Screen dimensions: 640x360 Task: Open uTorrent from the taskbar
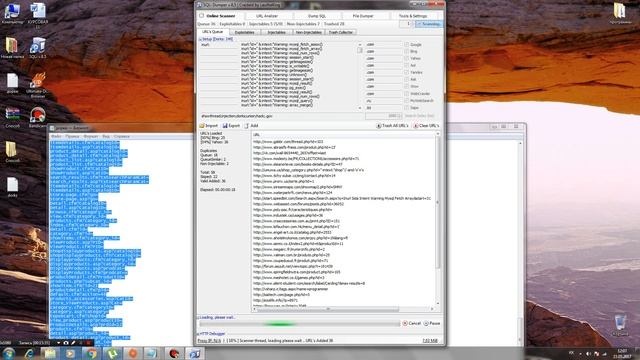pos(112,353)
